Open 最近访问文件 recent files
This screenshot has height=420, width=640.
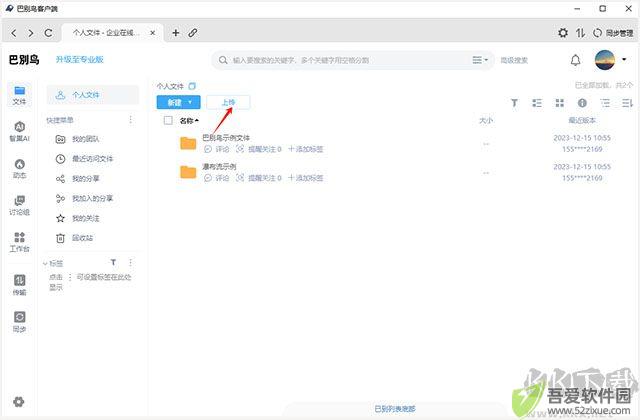point(84,159)
